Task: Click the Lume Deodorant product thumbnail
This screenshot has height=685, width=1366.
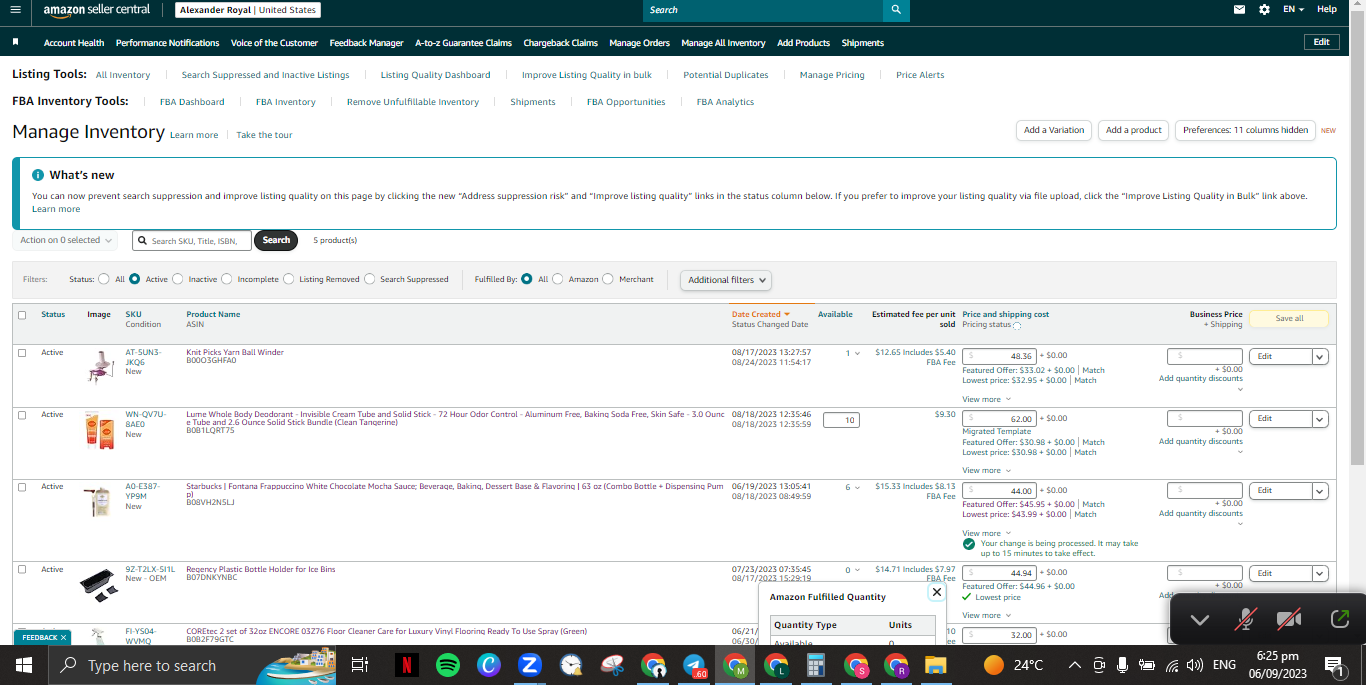Action: coord(100,431)
